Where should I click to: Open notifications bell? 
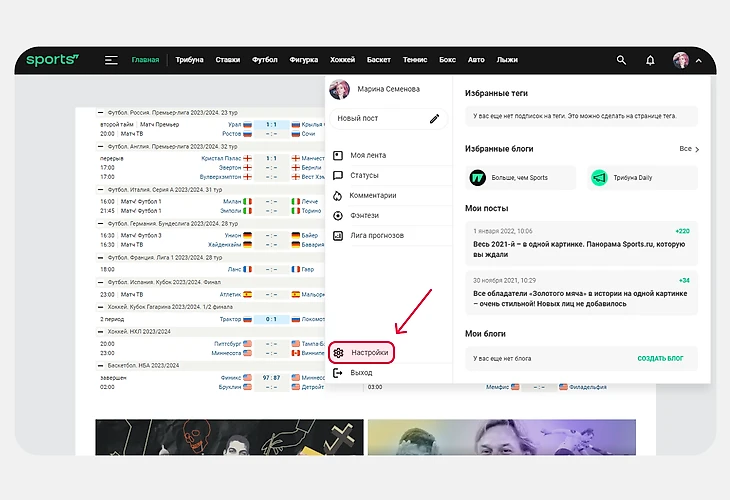(650, 60)
